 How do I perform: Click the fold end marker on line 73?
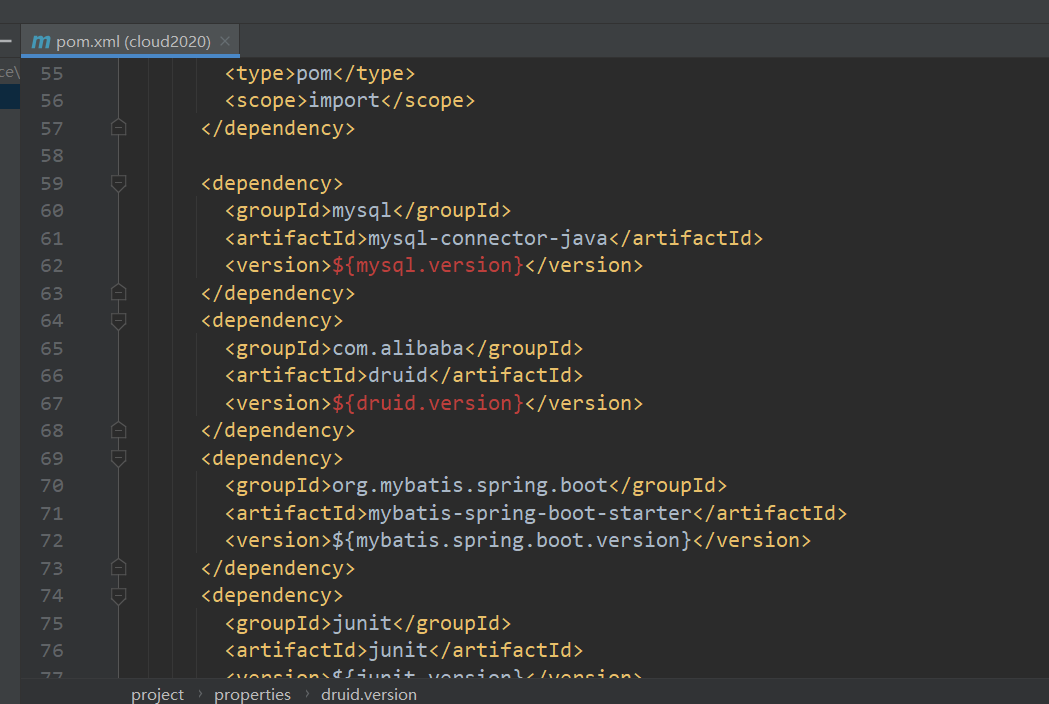point(118,568)
